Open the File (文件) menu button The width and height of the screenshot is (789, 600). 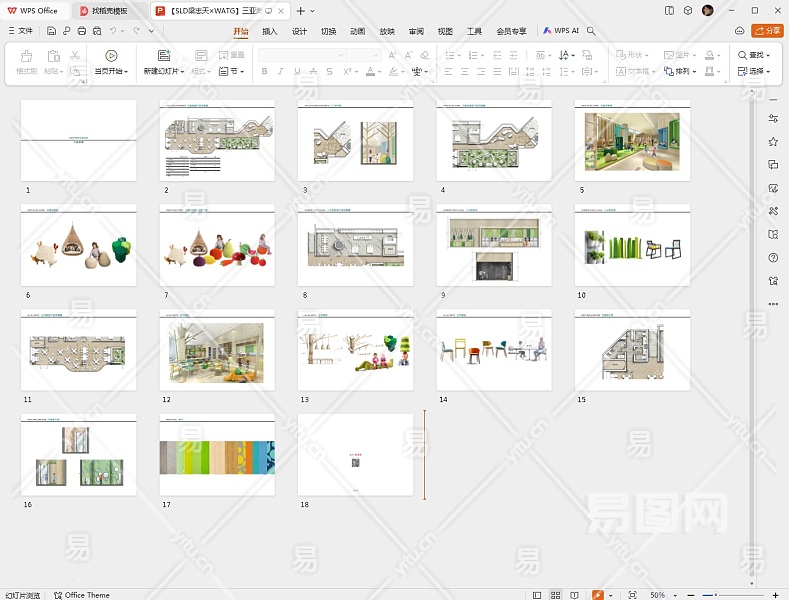coord(20,31)
